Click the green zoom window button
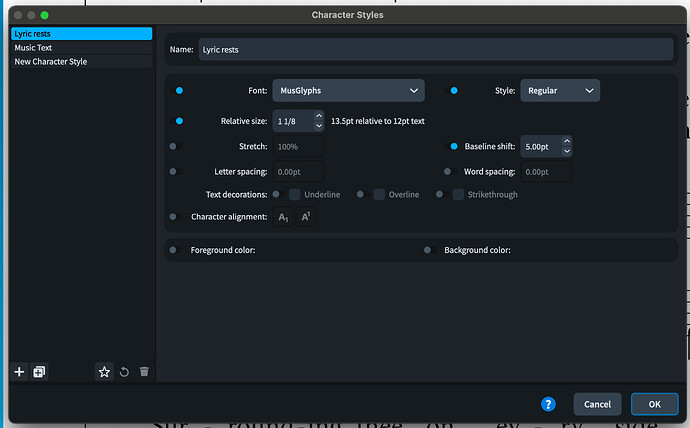This screenshot has width=690, height=428. click(44, 15)
